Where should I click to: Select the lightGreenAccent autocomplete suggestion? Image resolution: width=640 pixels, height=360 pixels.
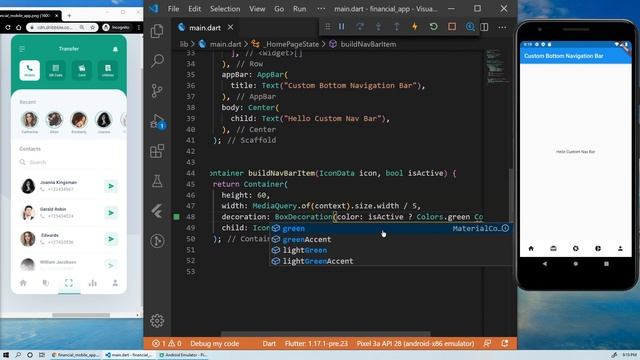(390, 261)
